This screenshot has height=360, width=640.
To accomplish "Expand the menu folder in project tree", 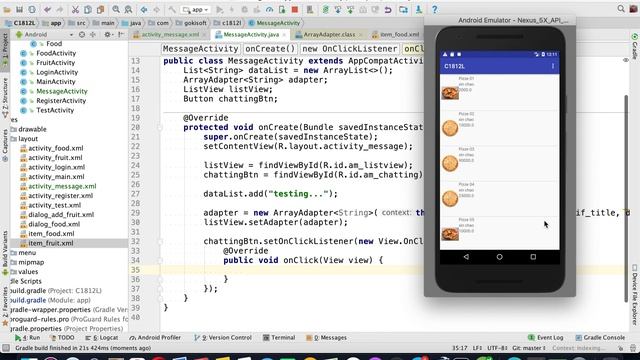I will (27, 253).
